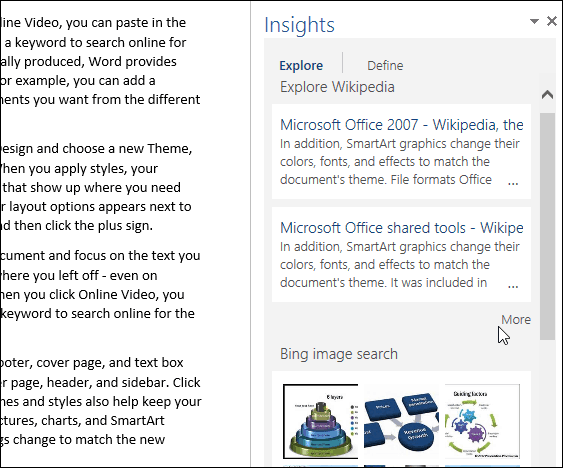Click the Bing image search heading
Screen dimensions: 563x468
[x=339, y=354]
